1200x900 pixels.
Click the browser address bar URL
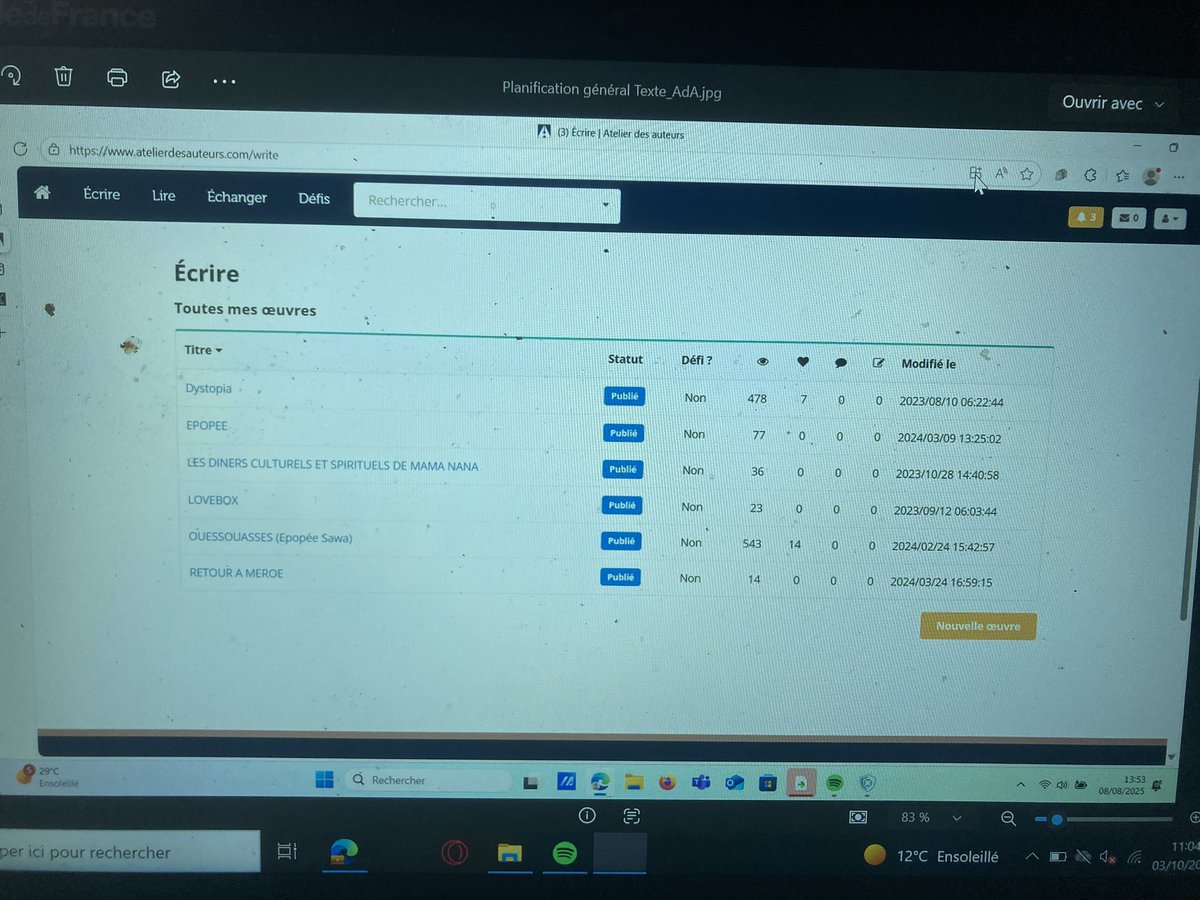coord(173,153)
